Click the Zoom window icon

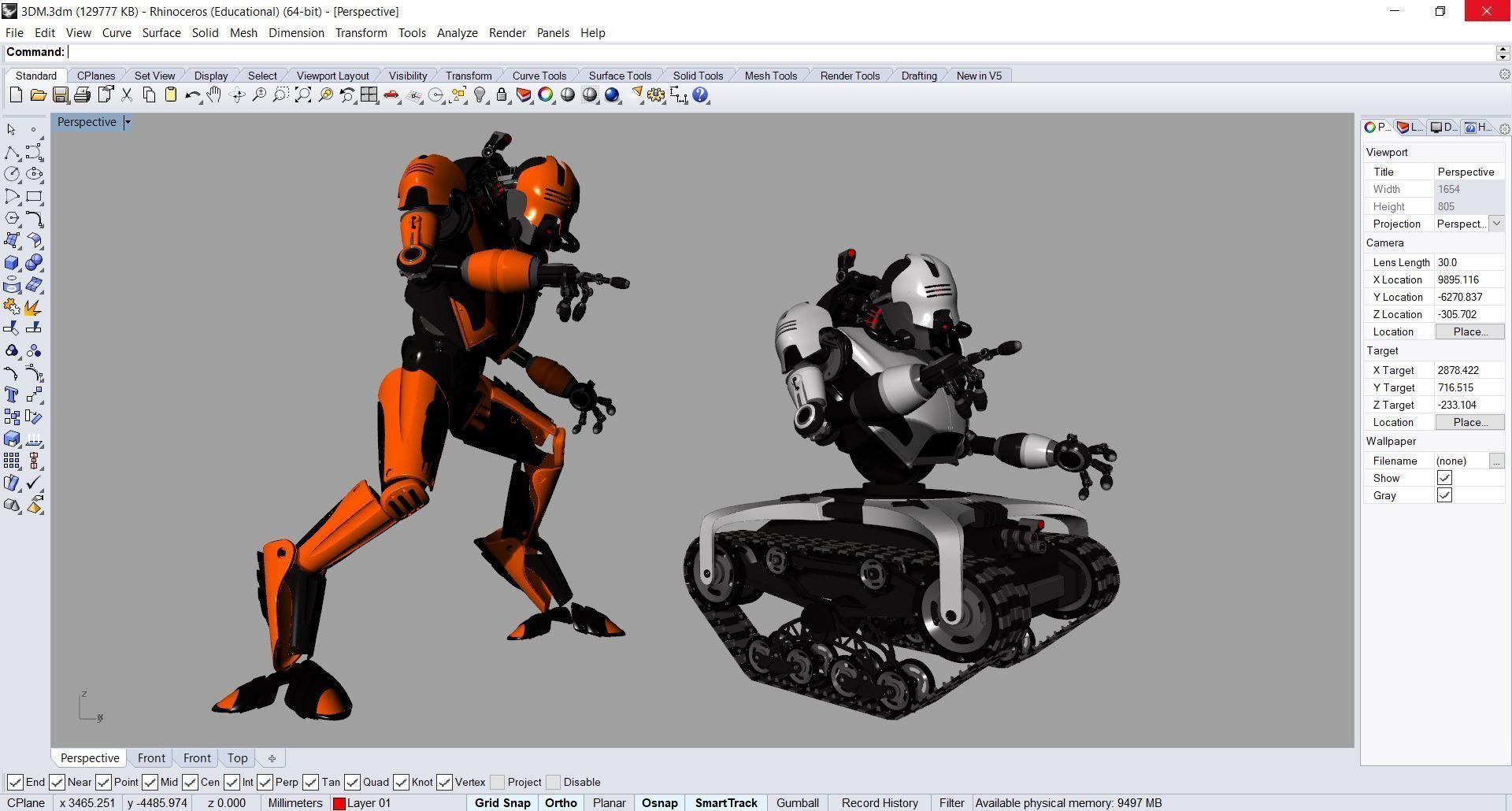pos(280,95)
